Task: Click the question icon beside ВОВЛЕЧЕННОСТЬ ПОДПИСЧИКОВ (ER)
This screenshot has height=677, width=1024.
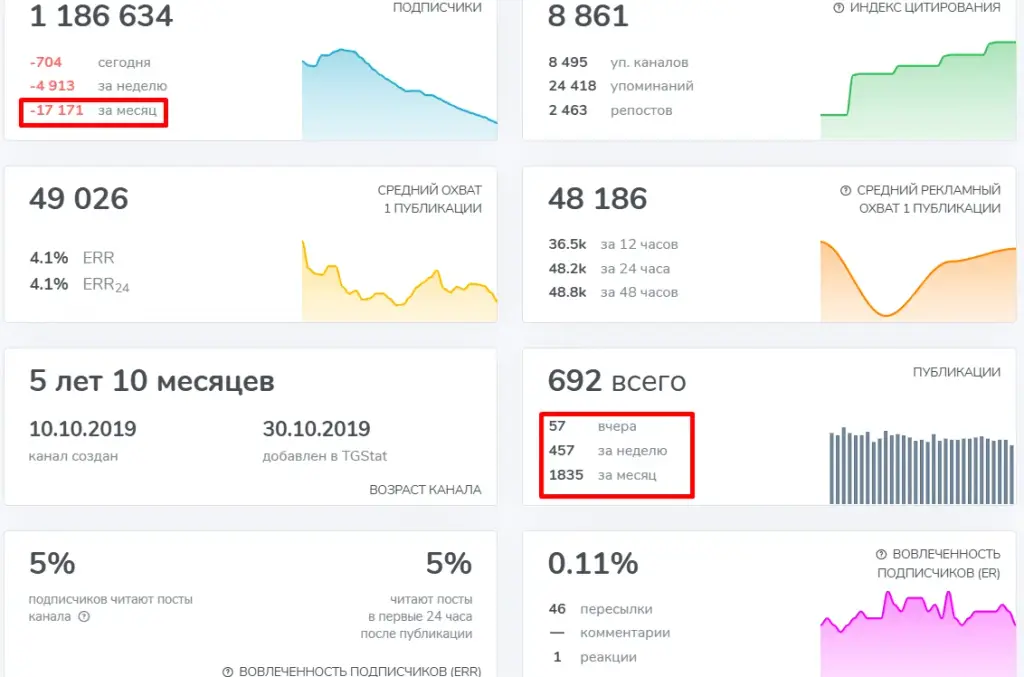Action: 882,554
